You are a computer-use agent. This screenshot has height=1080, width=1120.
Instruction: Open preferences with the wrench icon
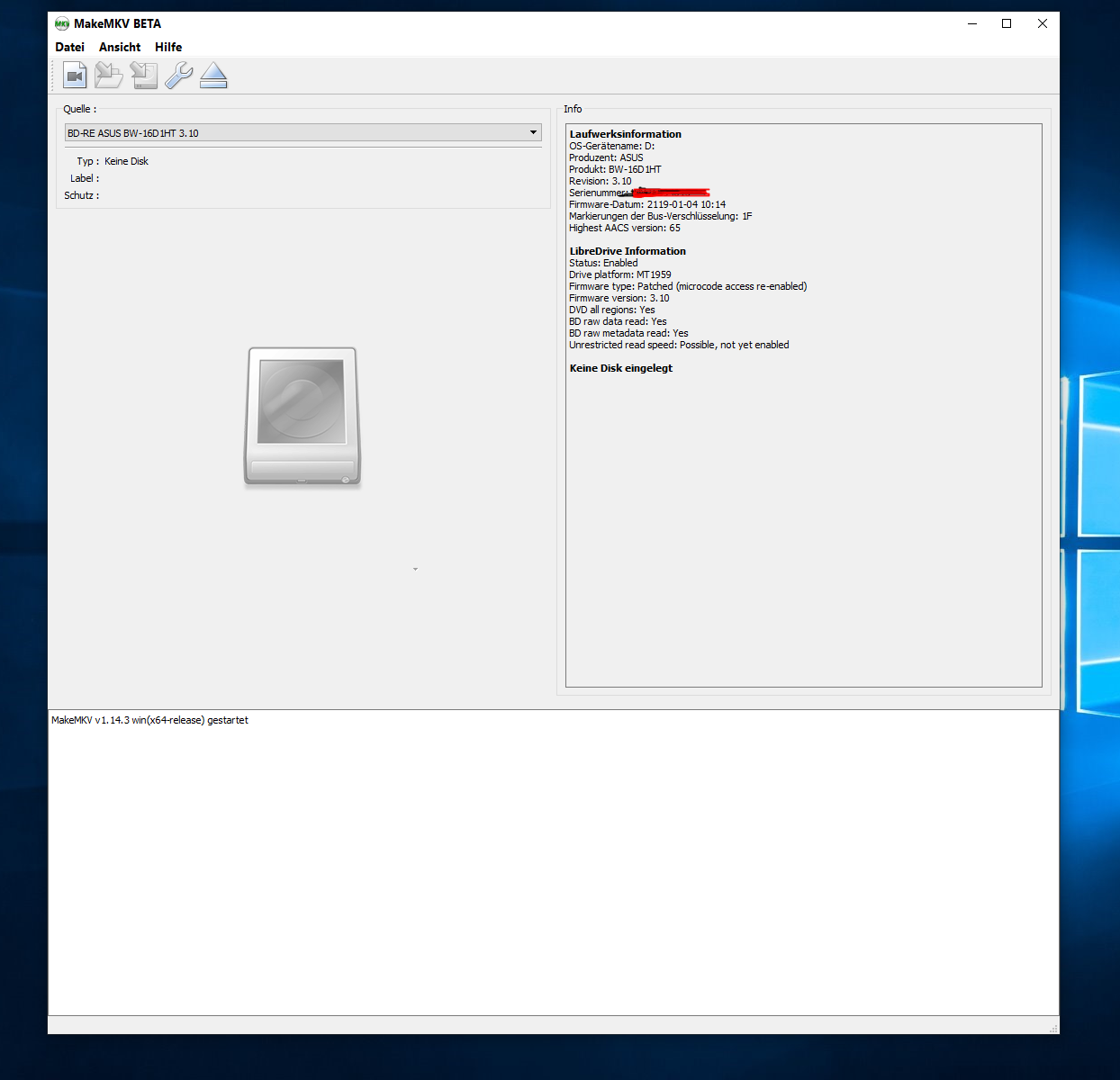[x=178, y=76]
